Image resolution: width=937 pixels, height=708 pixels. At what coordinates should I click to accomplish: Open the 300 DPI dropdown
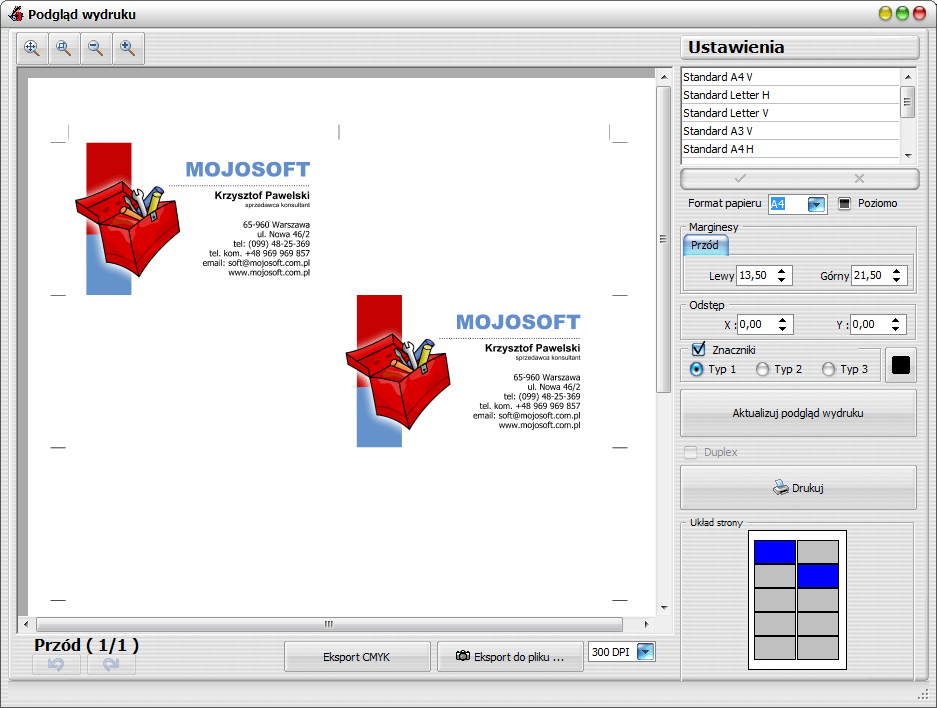click(645, 652)
